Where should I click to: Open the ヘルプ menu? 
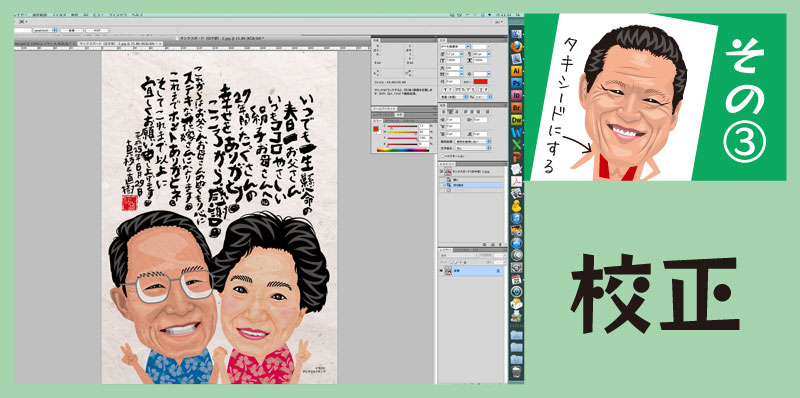click(137, 15)
